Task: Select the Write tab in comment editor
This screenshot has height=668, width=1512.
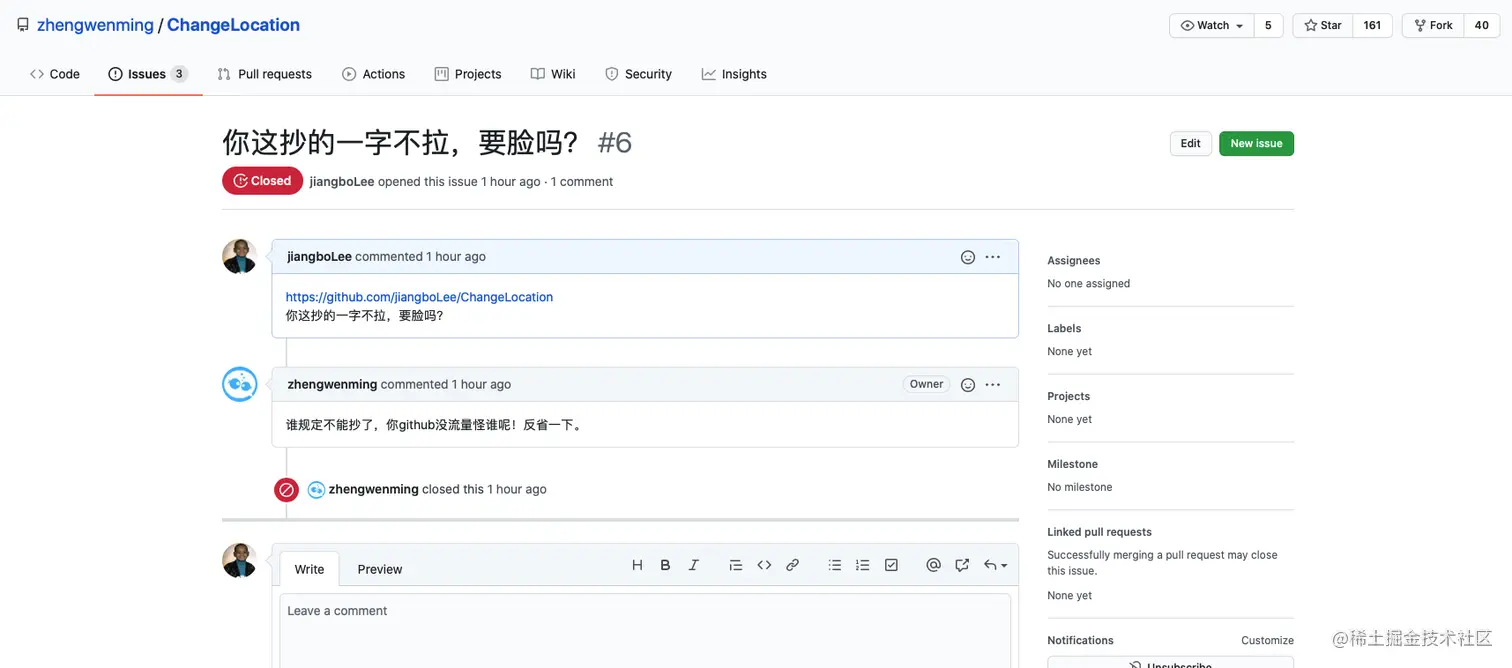Action: [x=309, y=569]
